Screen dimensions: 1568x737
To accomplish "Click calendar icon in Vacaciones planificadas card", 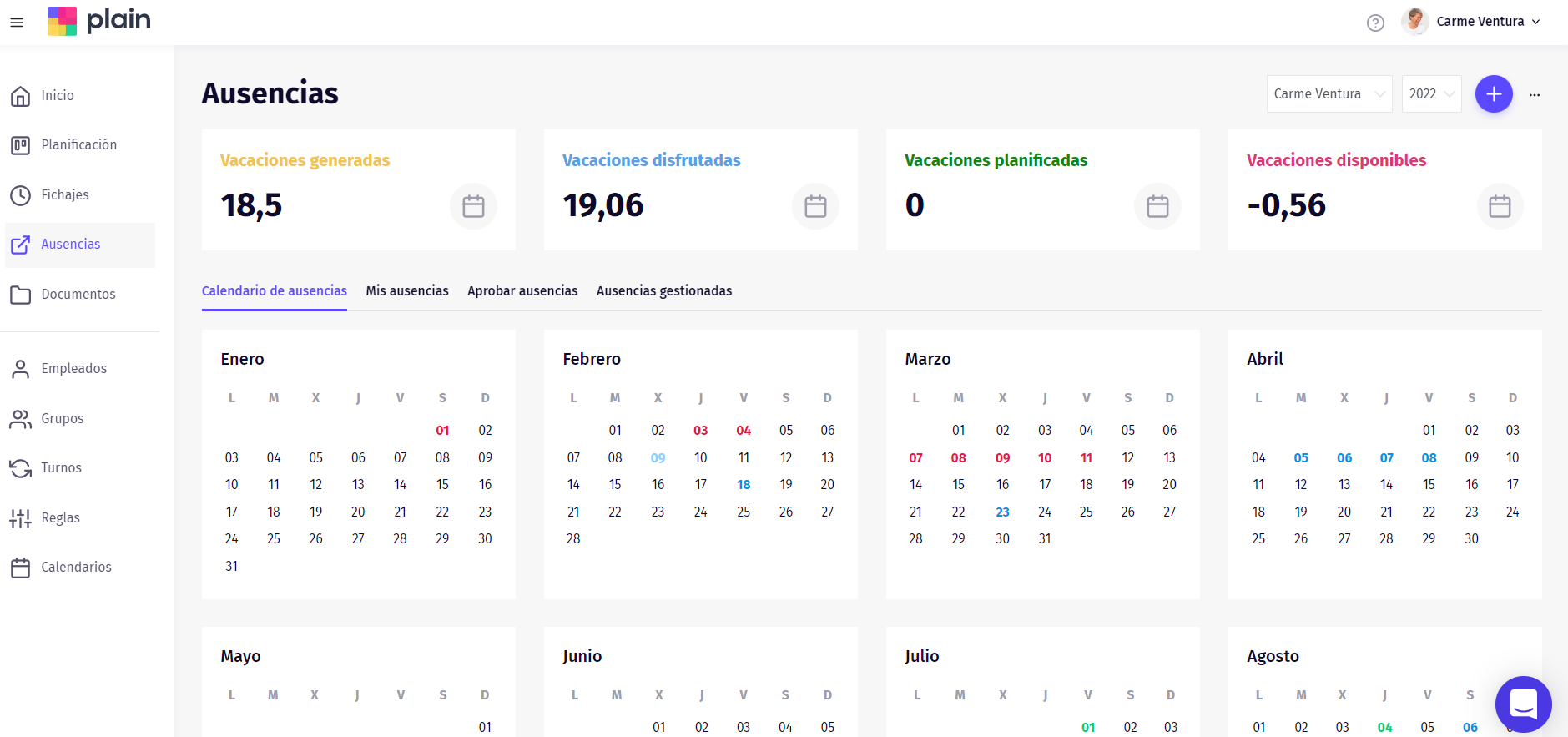I will pos(1157,206).
